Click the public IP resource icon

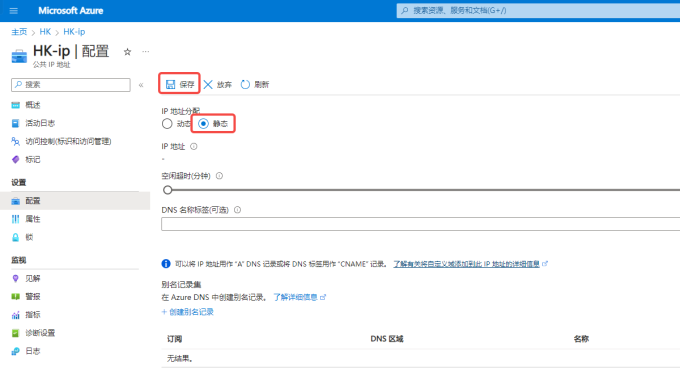tap(19, 56)
